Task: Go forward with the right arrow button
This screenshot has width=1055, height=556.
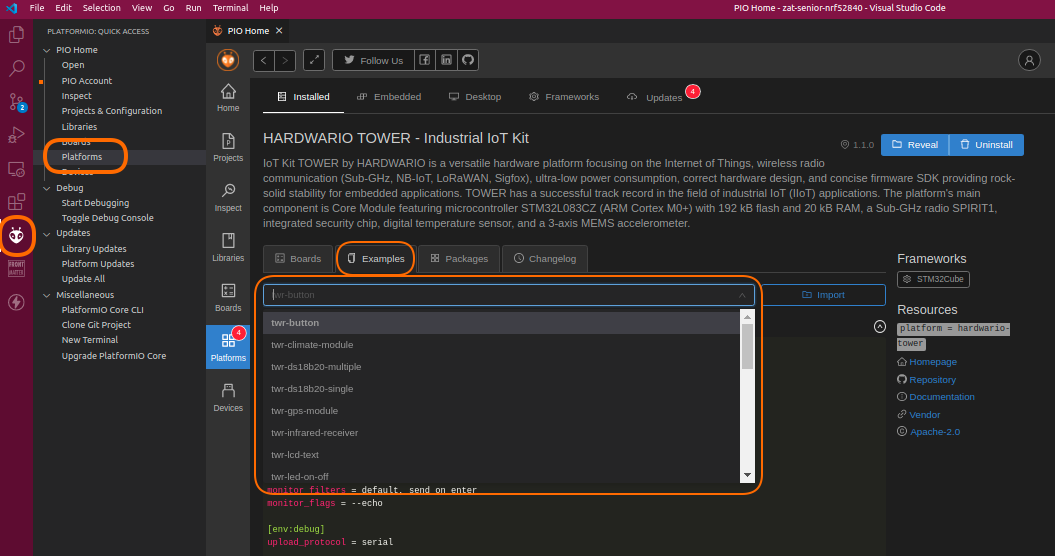Action: tap(285, 60)
